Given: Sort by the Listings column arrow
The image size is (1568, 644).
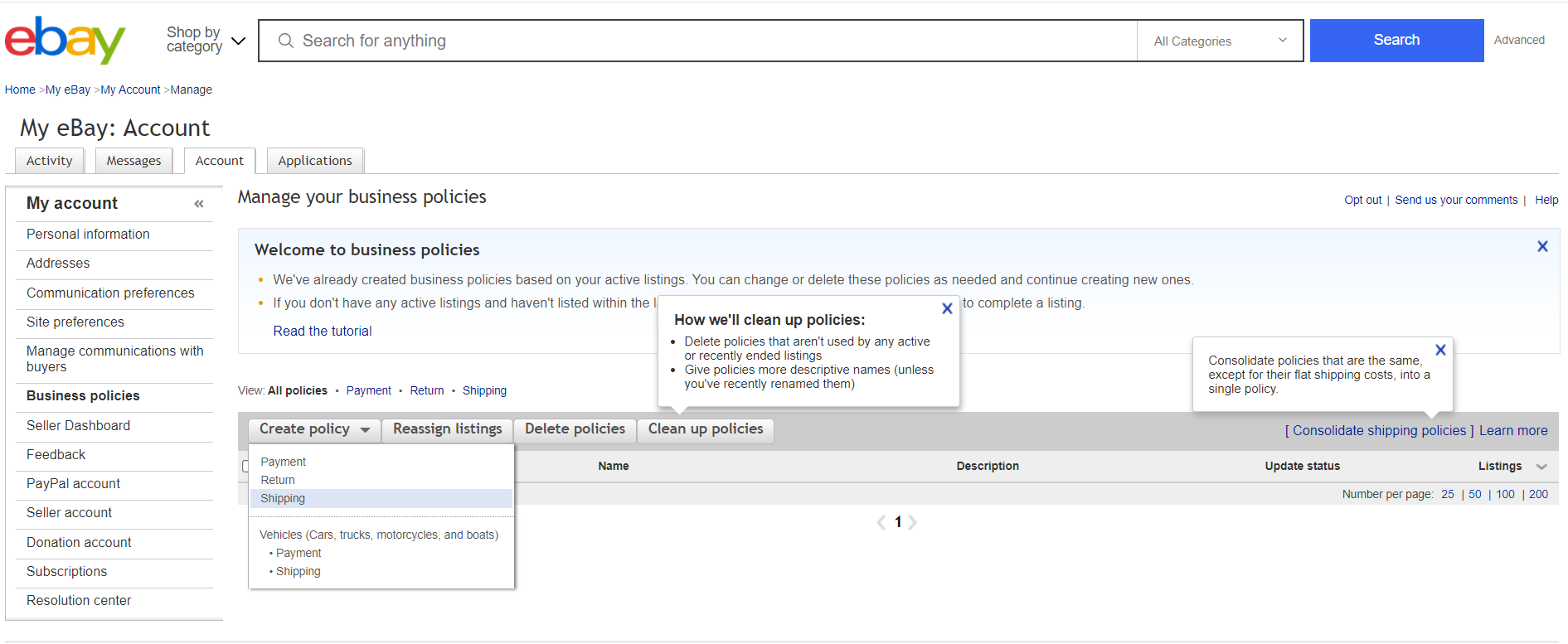Looking at the screenshot, I should click(x=1541, y=467).
